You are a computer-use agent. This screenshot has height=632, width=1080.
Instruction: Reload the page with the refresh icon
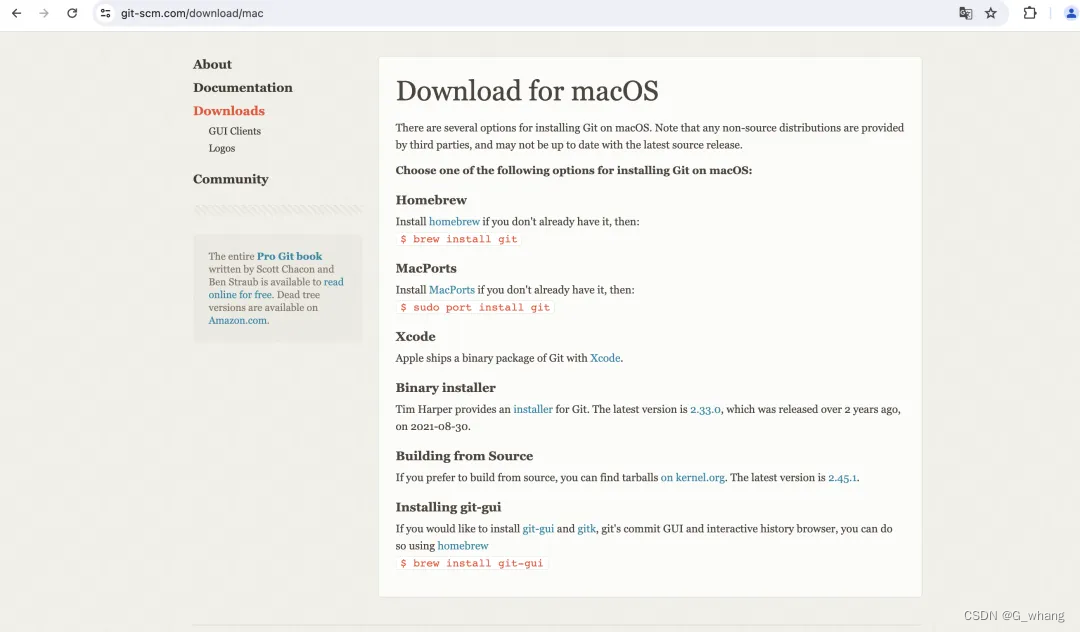[x=72, y=13]
